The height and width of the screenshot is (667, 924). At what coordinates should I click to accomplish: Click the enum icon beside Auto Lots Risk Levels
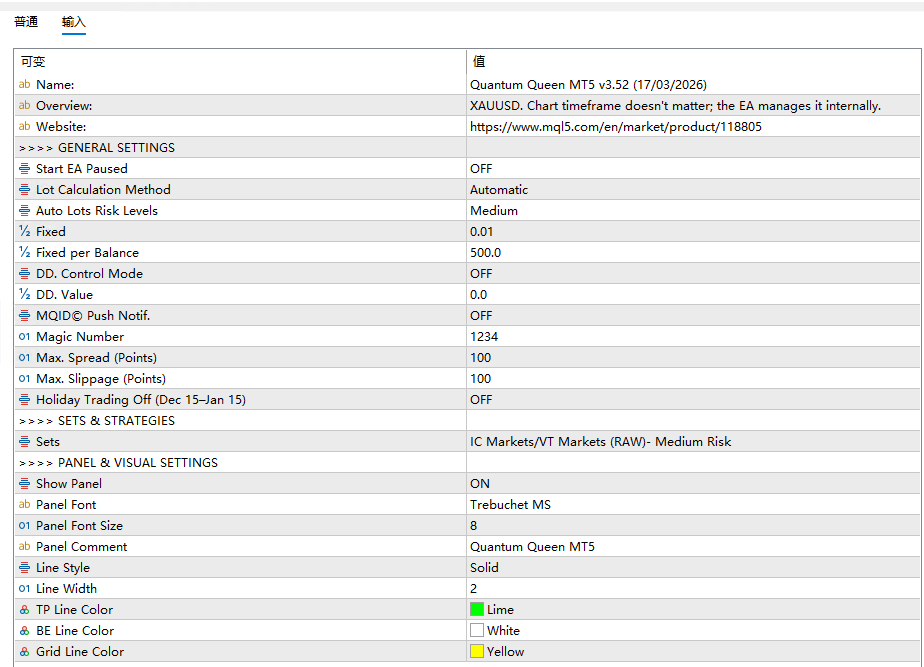click(x=24, y=210)
